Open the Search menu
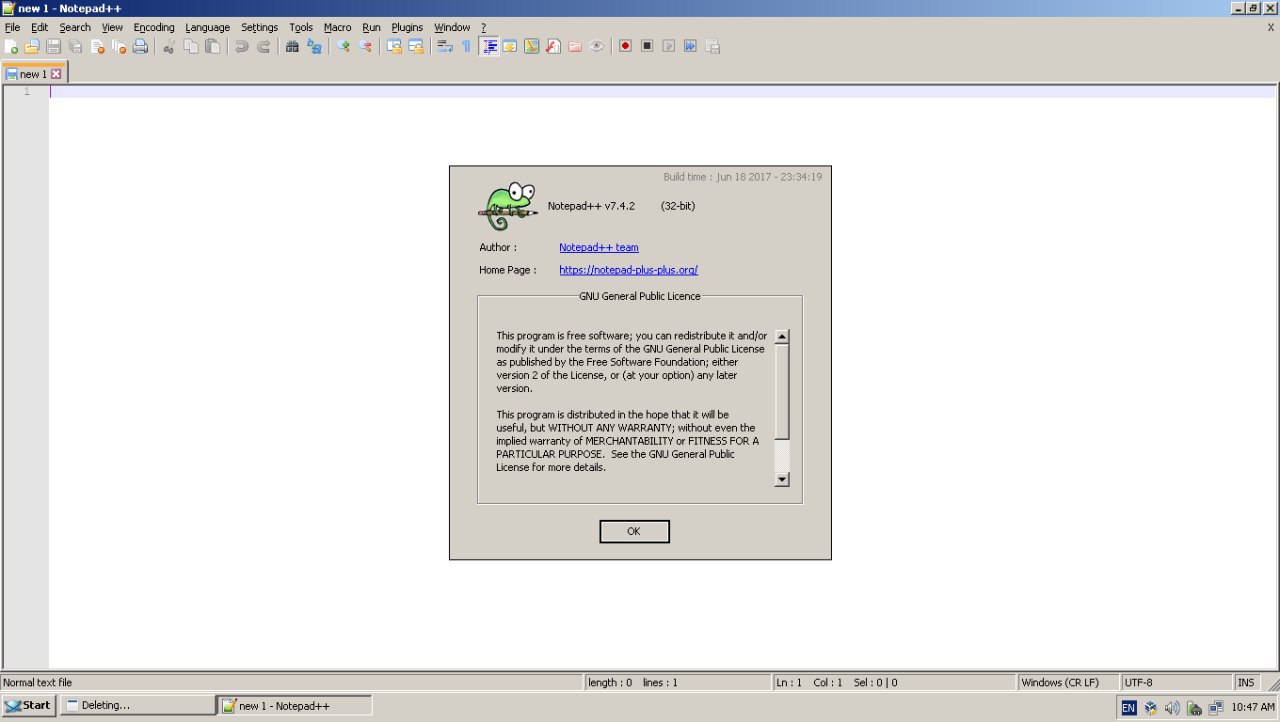Image resolution: width=1280 pixels, height=722 pixels. point(75,27)
